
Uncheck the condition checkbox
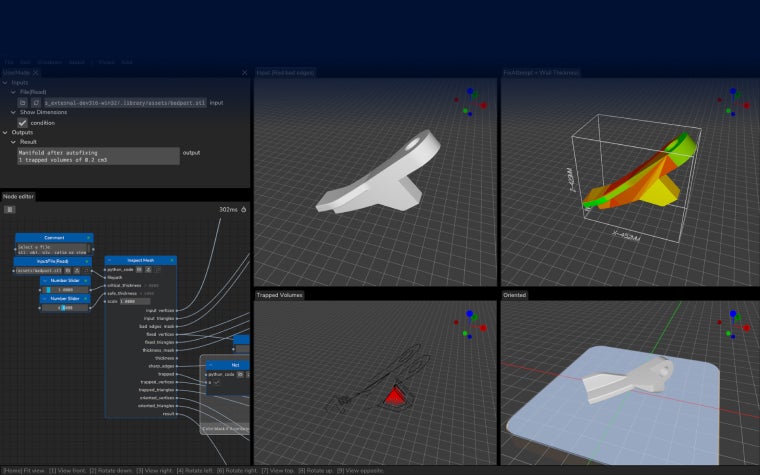click(x=22, y=123)
